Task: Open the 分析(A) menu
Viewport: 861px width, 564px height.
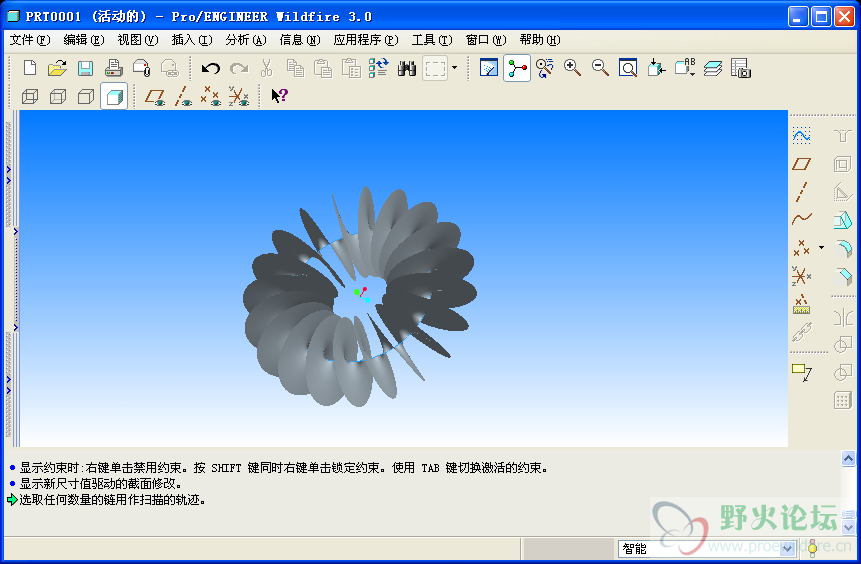Action: click(245, 40)
